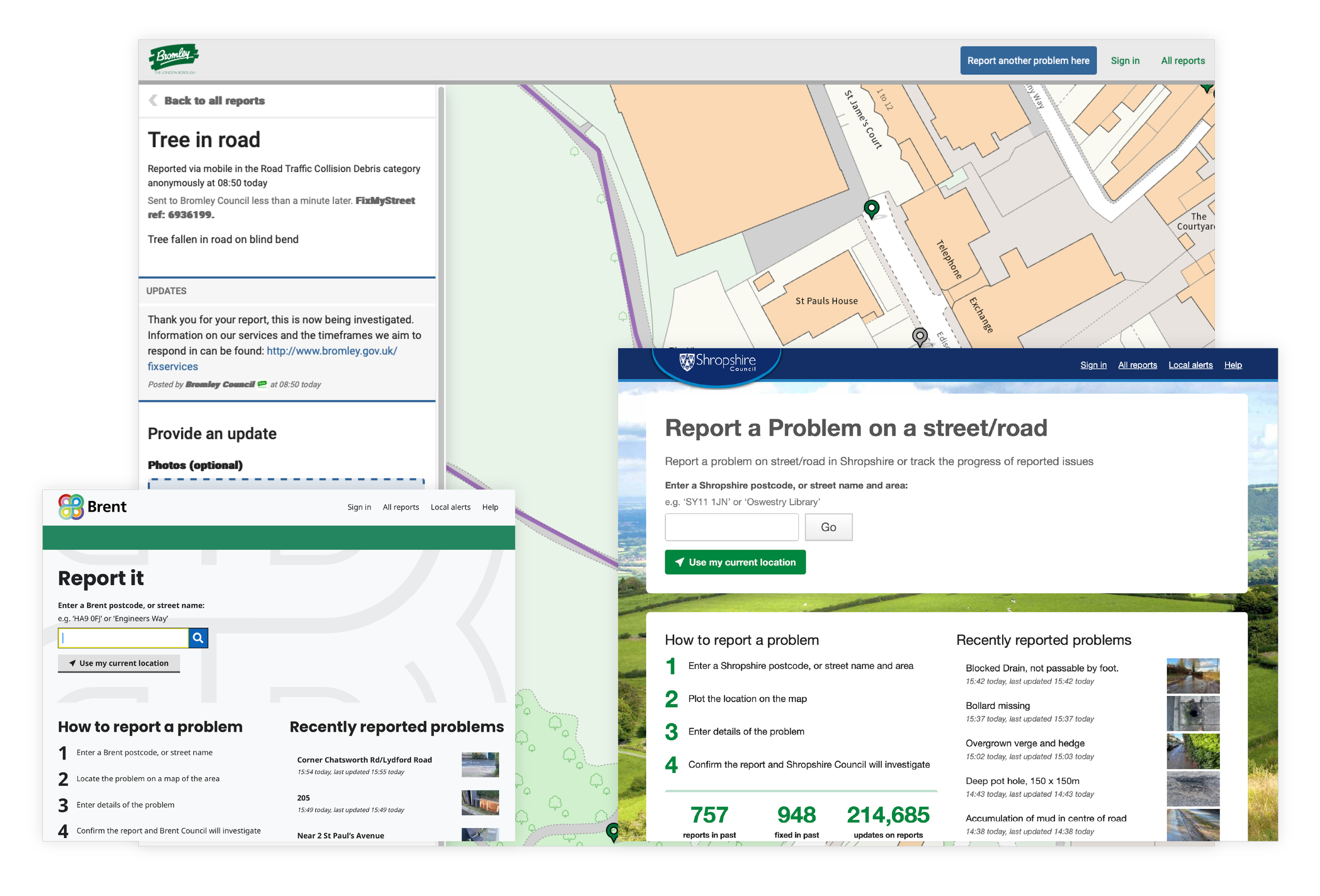This screenshot has height=896, width=1320.
Task: Click the Blocked Drain report thumbnail
Action: point(1192,675)
